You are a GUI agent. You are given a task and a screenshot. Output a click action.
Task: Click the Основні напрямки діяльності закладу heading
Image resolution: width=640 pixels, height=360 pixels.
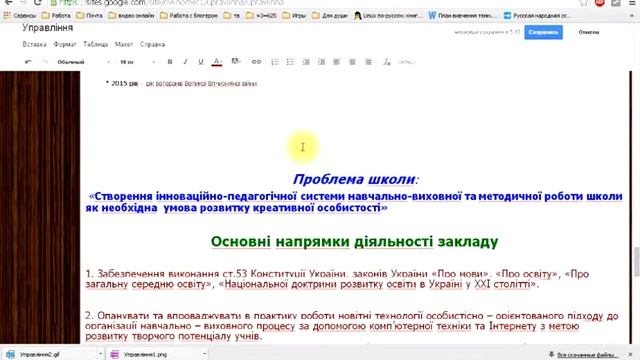pos(354,242)
